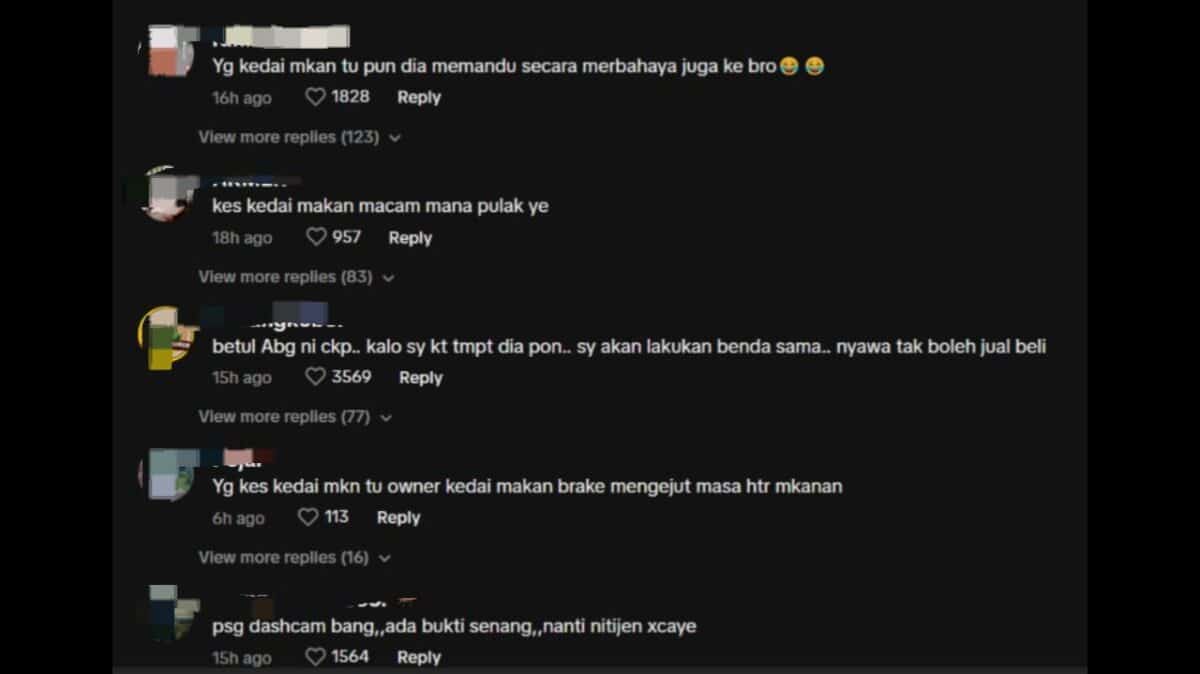1200x674 pixels.
Task: Expand View more replies (83)
Action: [296, 277]
